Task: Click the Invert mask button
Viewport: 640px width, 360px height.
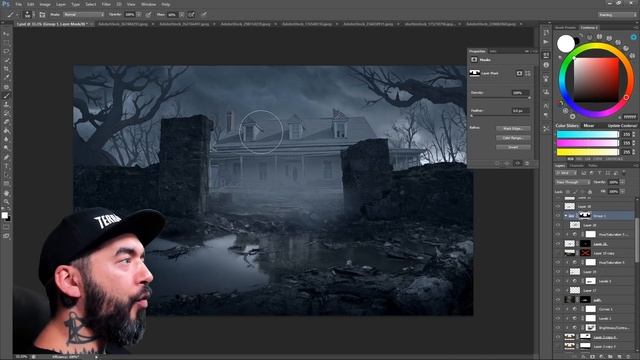Action: (513, 147)
